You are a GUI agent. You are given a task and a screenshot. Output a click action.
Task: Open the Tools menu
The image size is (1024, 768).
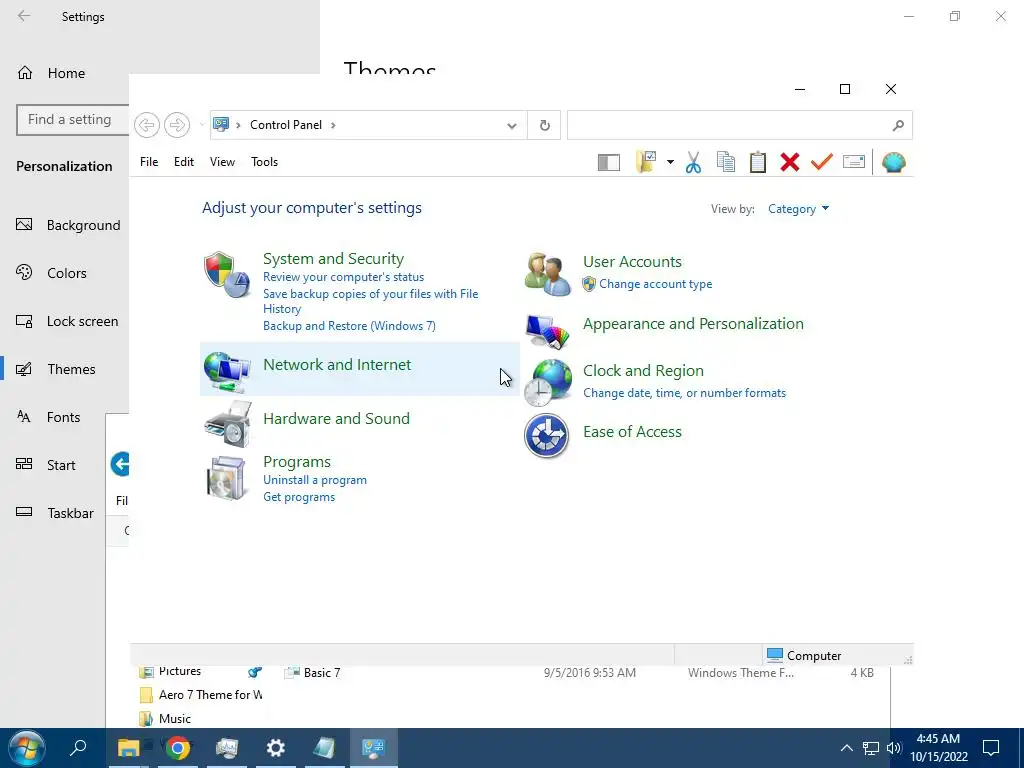click(x=264, y=161)
